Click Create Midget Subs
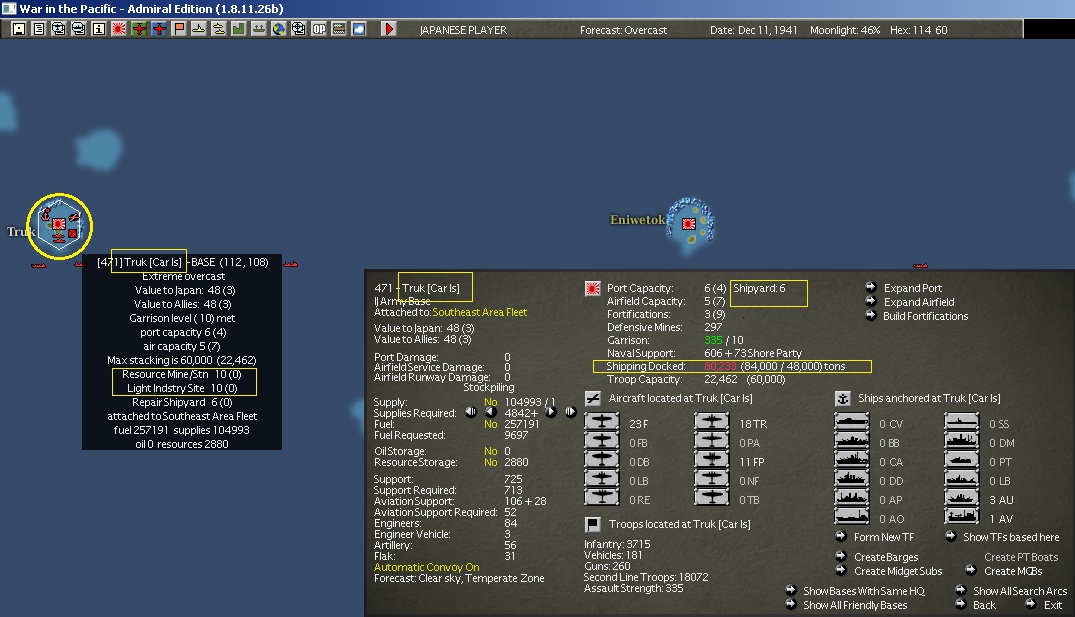Viewport: 1075px width, 617px height. tap(898, 571)
